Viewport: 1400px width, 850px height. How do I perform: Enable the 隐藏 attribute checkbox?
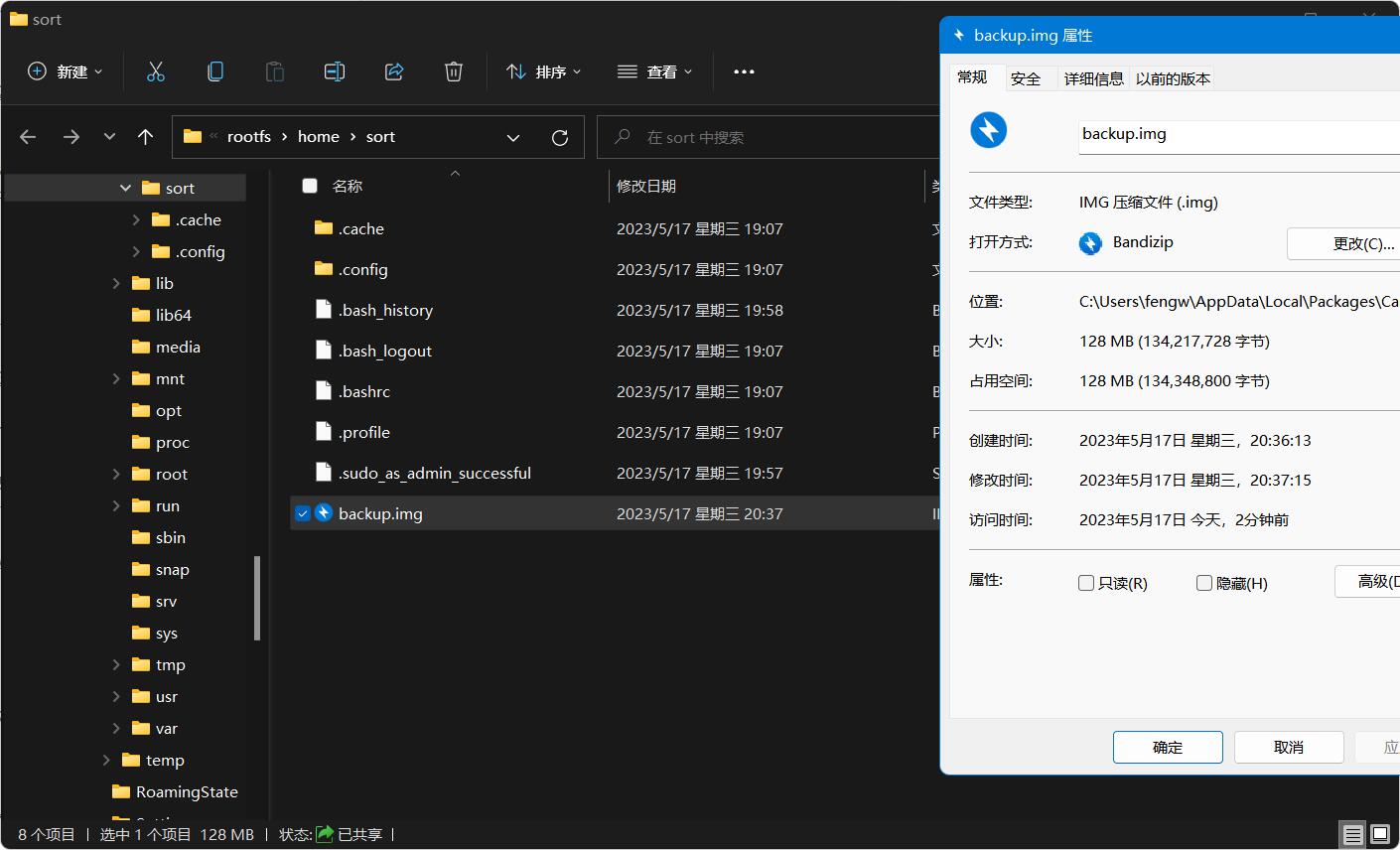1203,583
